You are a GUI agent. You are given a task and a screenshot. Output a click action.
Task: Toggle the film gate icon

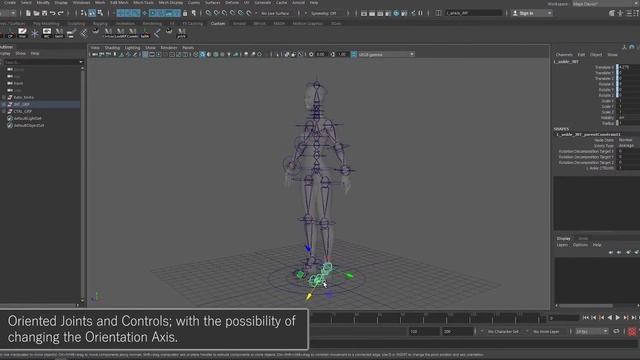[x=152, y=54]
